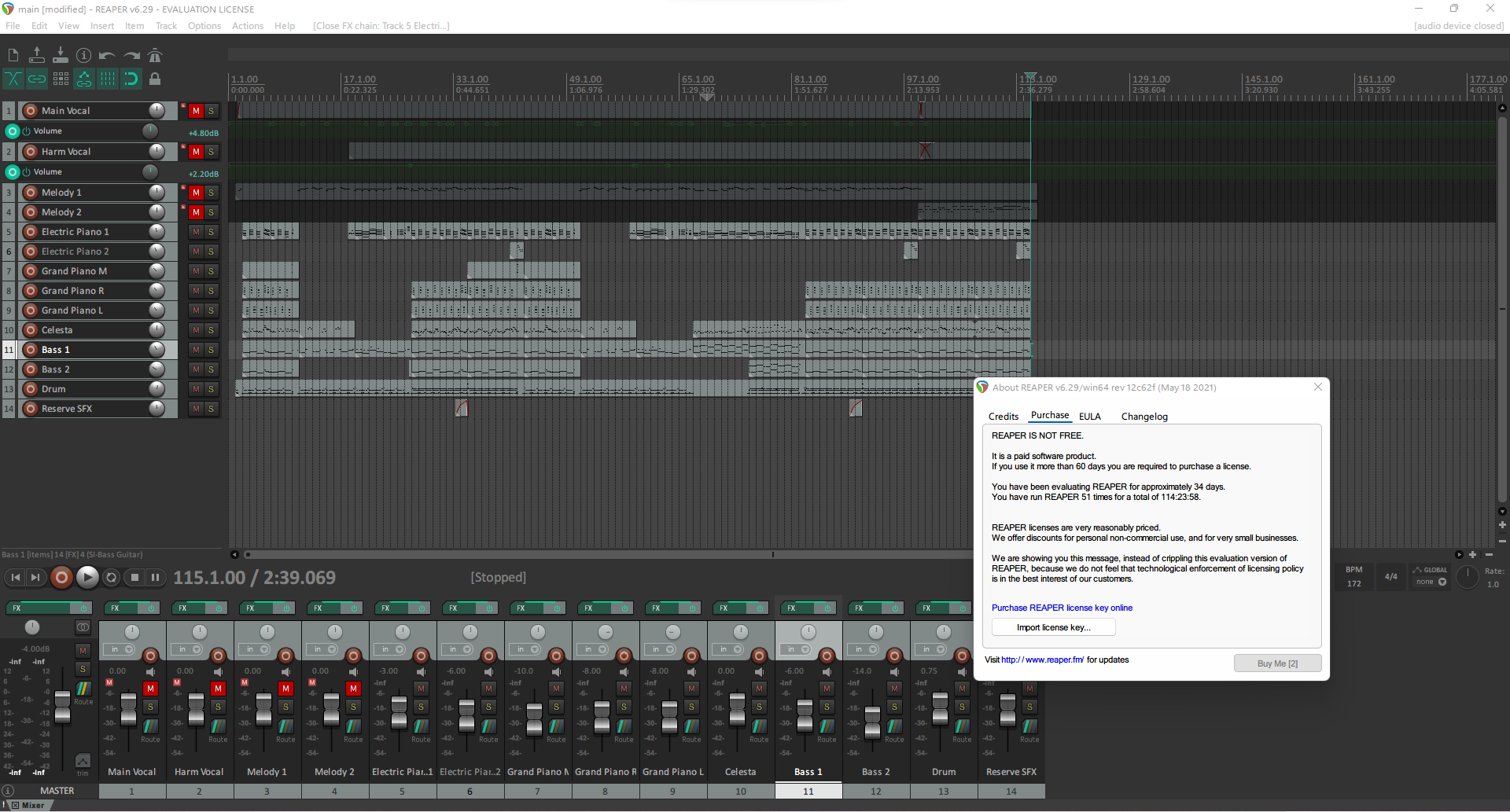Image resolution: width=1510 pixels, height=812 pixels.
Task: Toggle the snap magnet icon
Action: tap(131, 79)
